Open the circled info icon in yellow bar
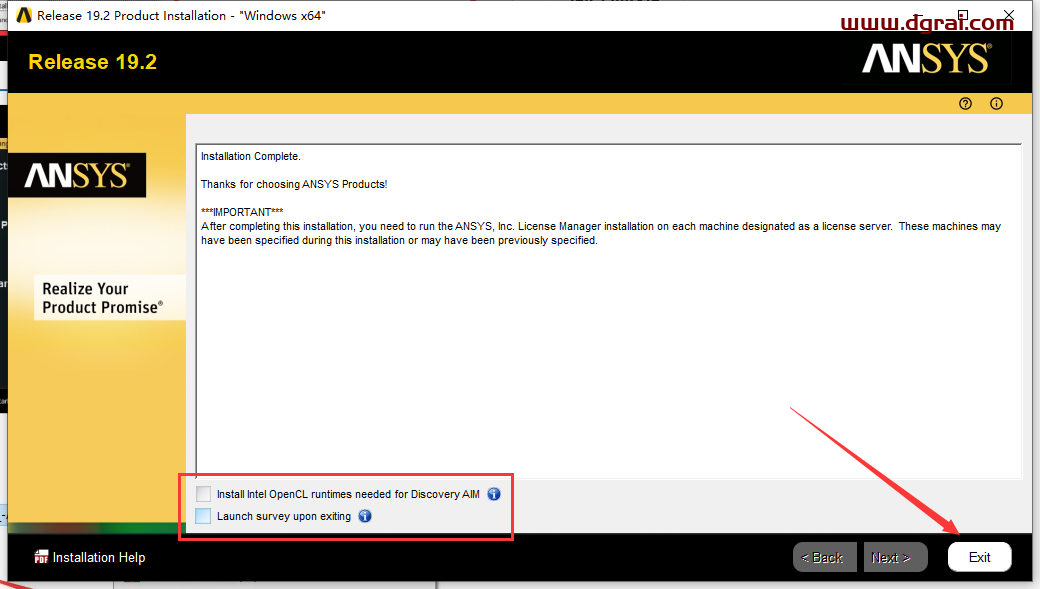The image size is (1040, 589). pos(996,103)
